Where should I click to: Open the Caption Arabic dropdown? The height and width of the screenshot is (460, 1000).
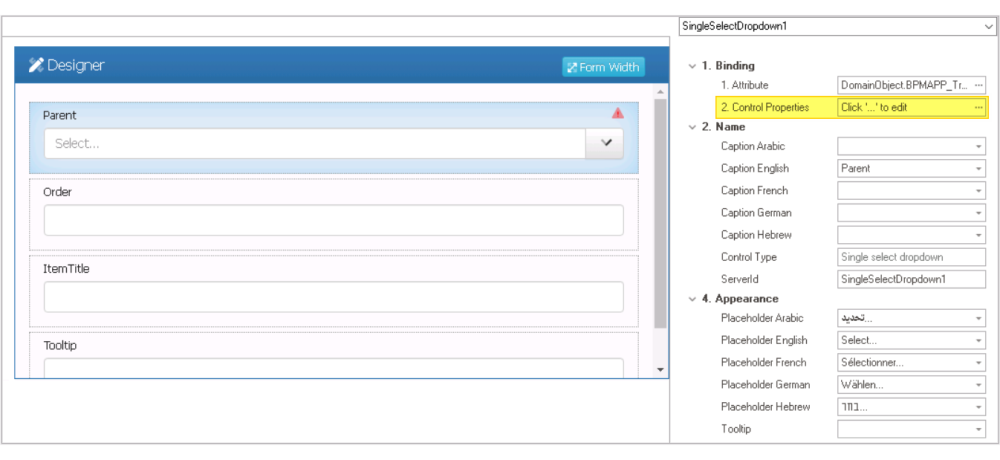pos(979,147)
